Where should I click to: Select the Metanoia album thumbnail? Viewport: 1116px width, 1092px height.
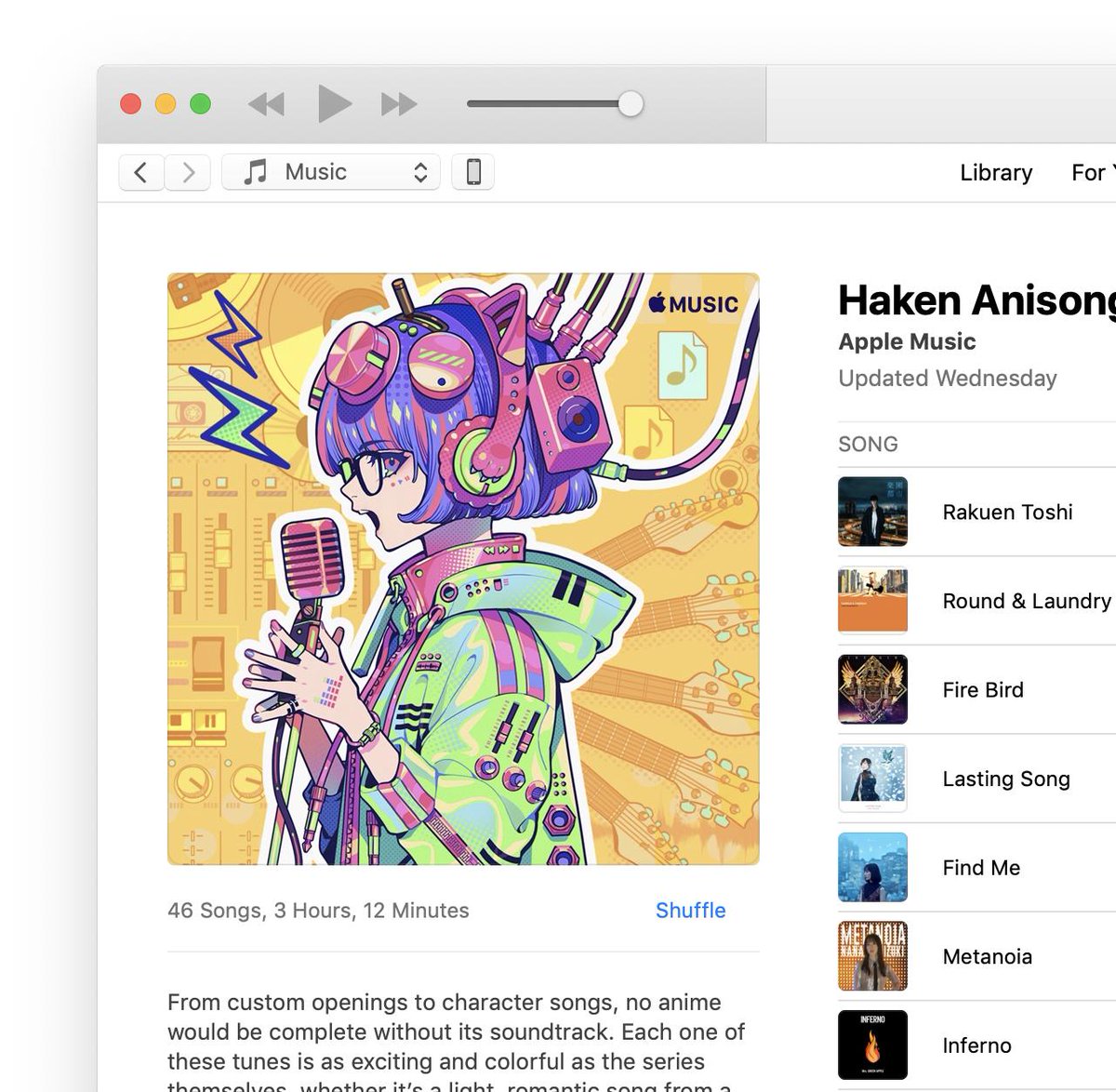(x=872, y=956)
